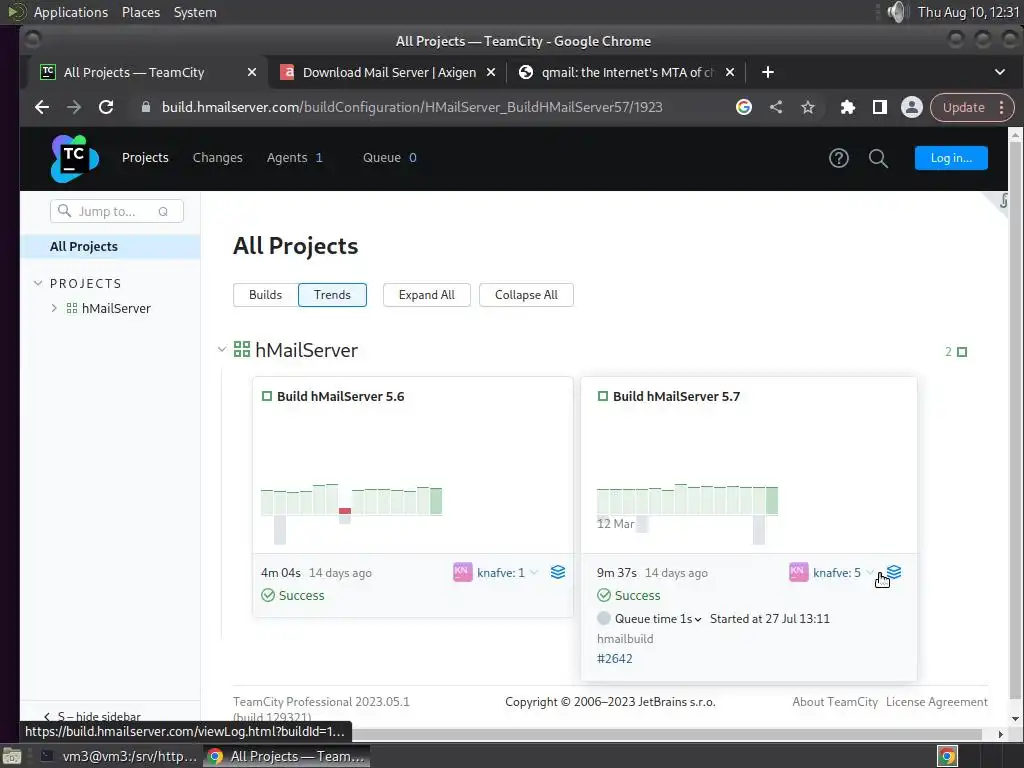This screenshot has height=768, width=1024.
Task: Click the Jump to... search field
Action: pos(117,211)
